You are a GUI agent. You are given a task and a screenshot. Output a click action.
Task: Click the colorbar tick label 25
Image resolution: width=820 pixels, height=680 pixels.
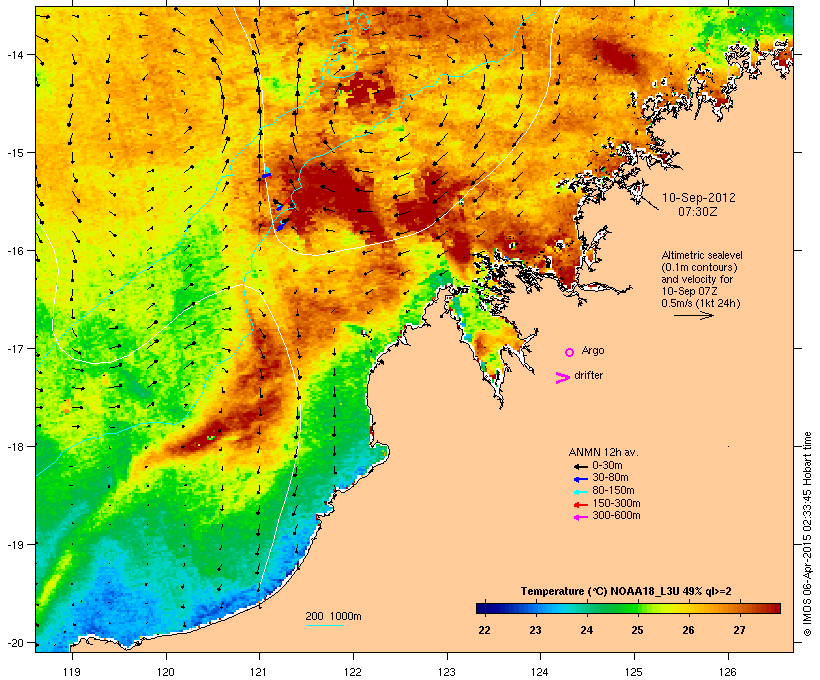(637, 630)
